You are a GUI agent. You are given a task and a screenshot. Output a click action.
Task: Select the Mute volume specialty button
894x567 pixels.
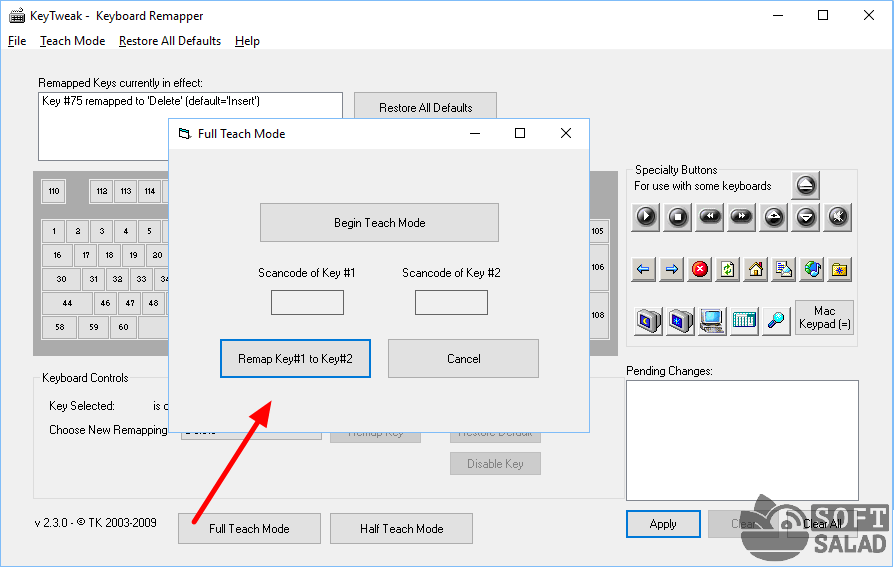tap(838, 215)
